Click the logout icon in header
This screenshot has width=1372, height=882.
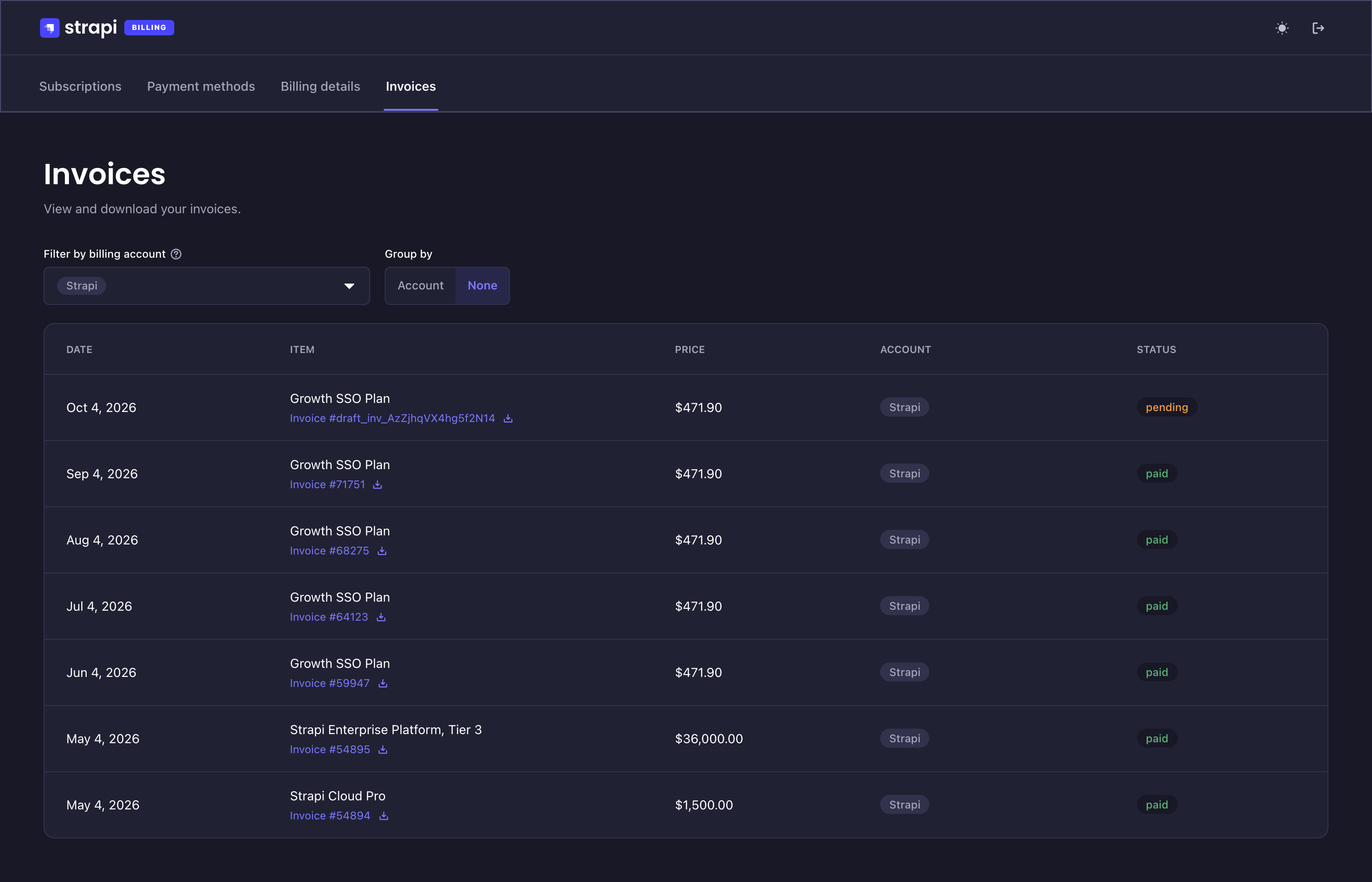pyautogui.click(x=1318, y=28)
